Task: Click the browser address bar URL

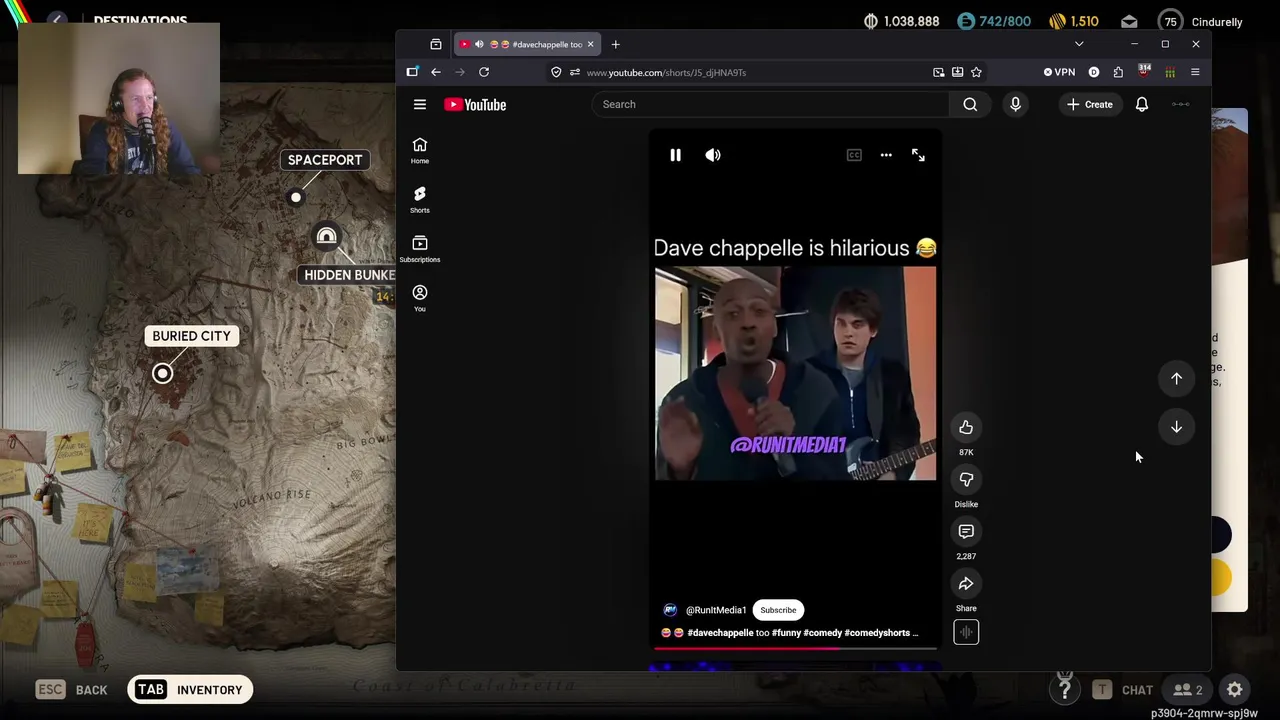Action: point(666,72)
